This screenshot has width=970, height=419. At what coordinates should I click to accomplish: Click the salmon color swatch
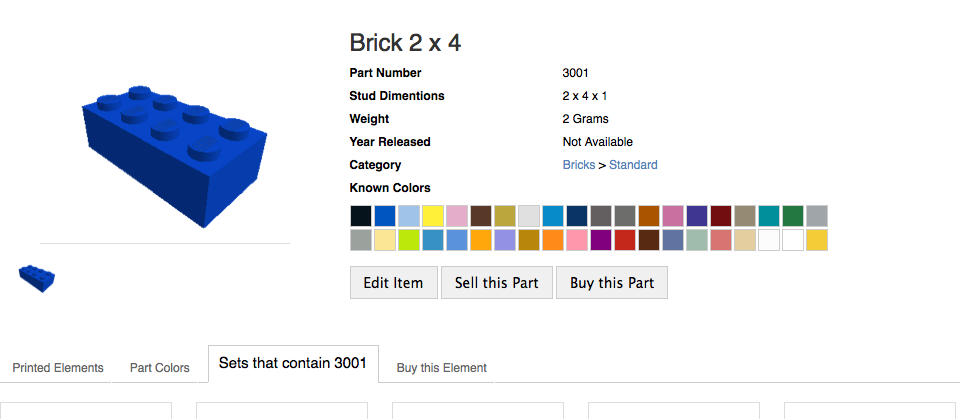(721, 240)
